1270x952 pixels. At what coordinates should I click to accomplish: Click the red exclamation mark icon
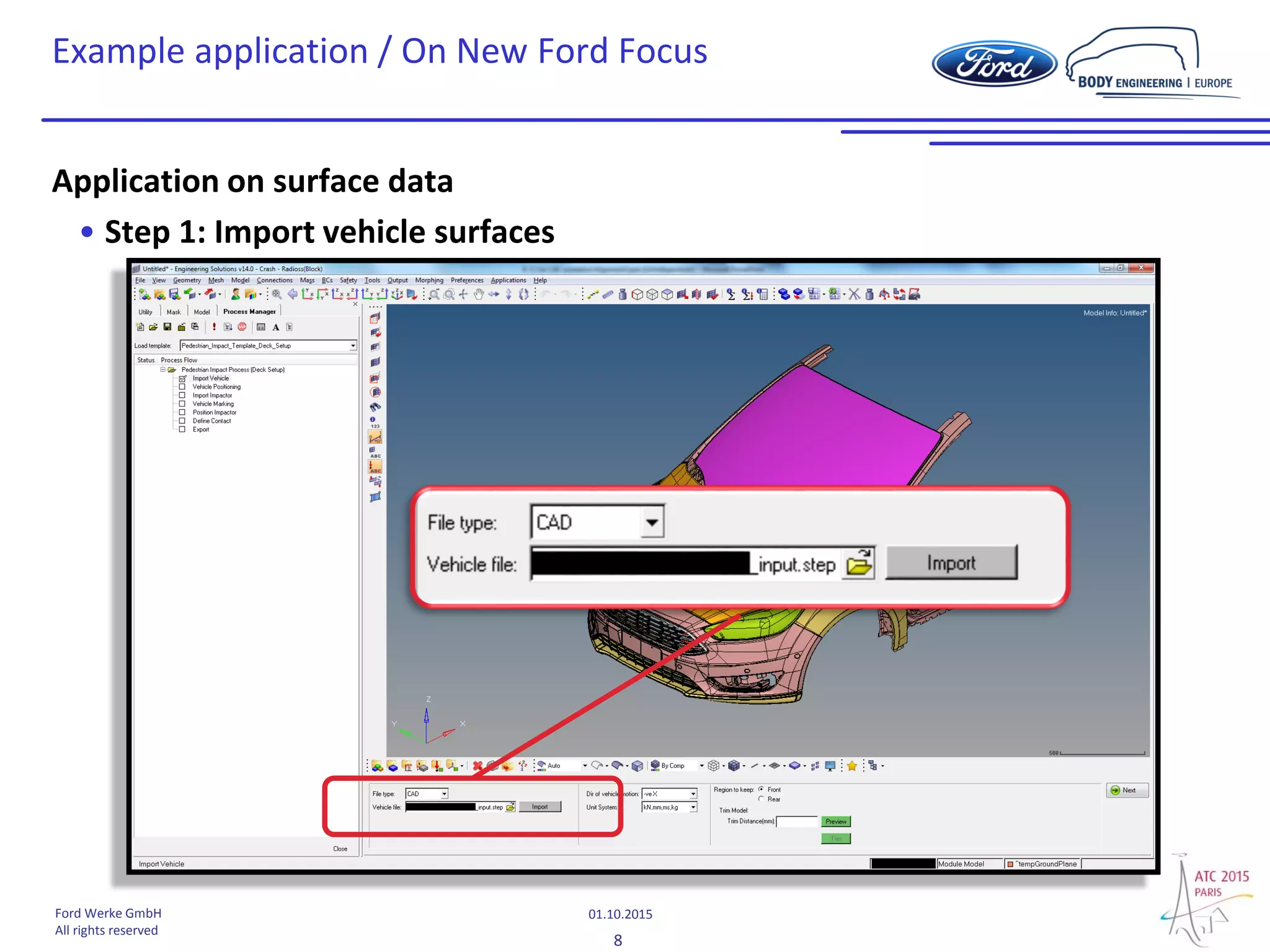[x=214, y=327]
